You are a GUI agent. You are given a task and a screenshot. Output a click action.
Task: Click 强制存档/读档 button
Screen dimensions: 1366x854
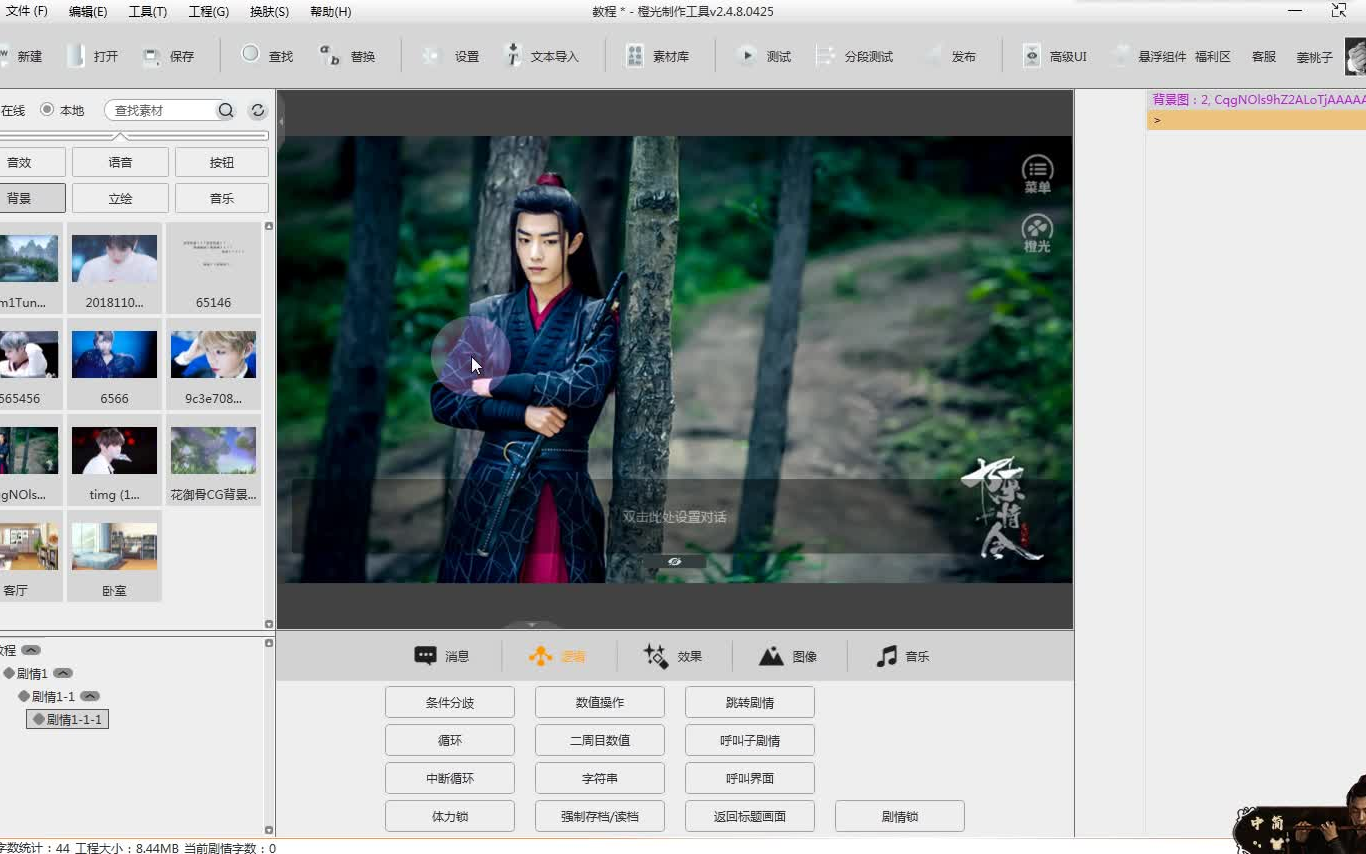click(600, 816)
